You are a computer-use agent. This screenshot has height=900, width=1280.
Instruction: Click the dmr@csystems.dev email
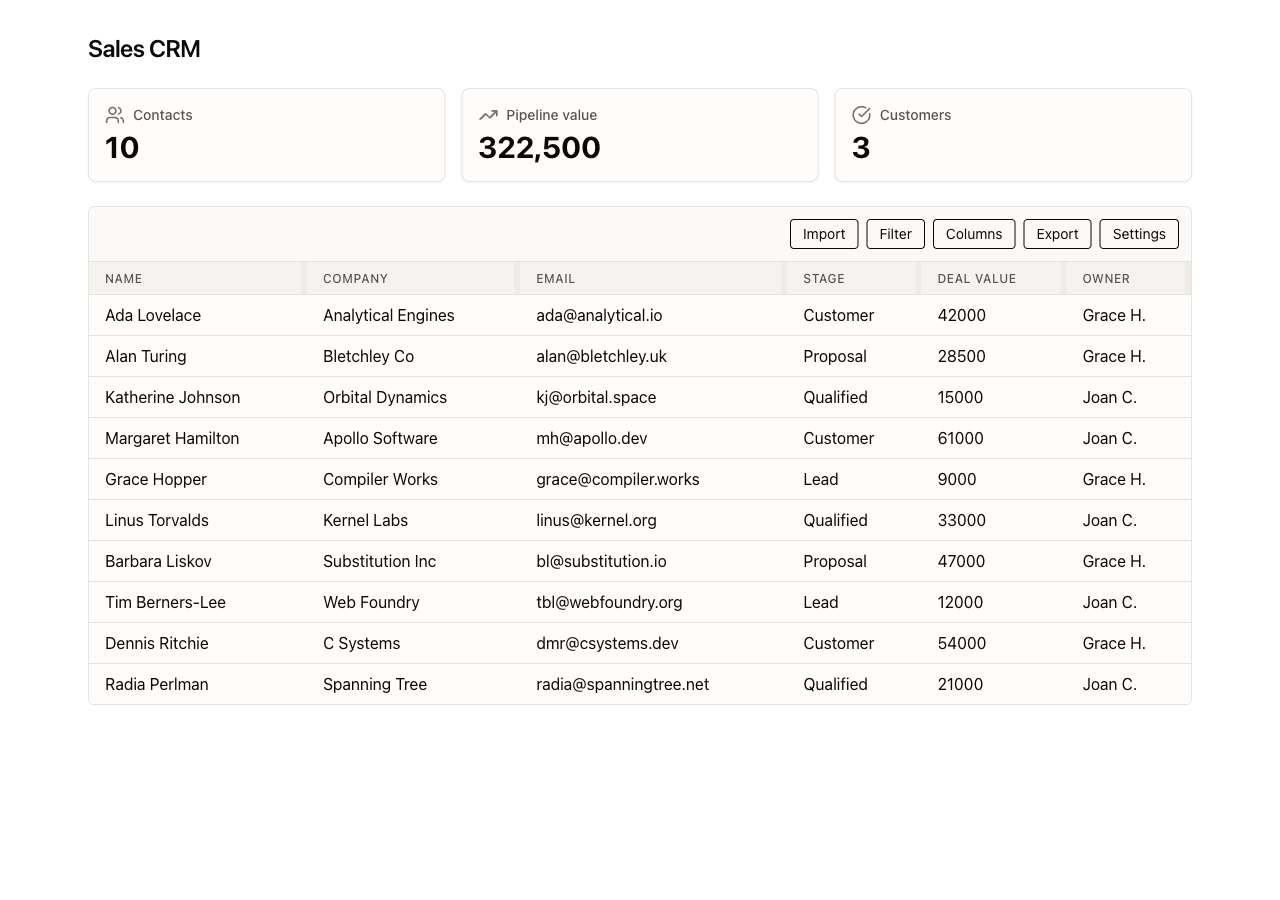point(607,643)
